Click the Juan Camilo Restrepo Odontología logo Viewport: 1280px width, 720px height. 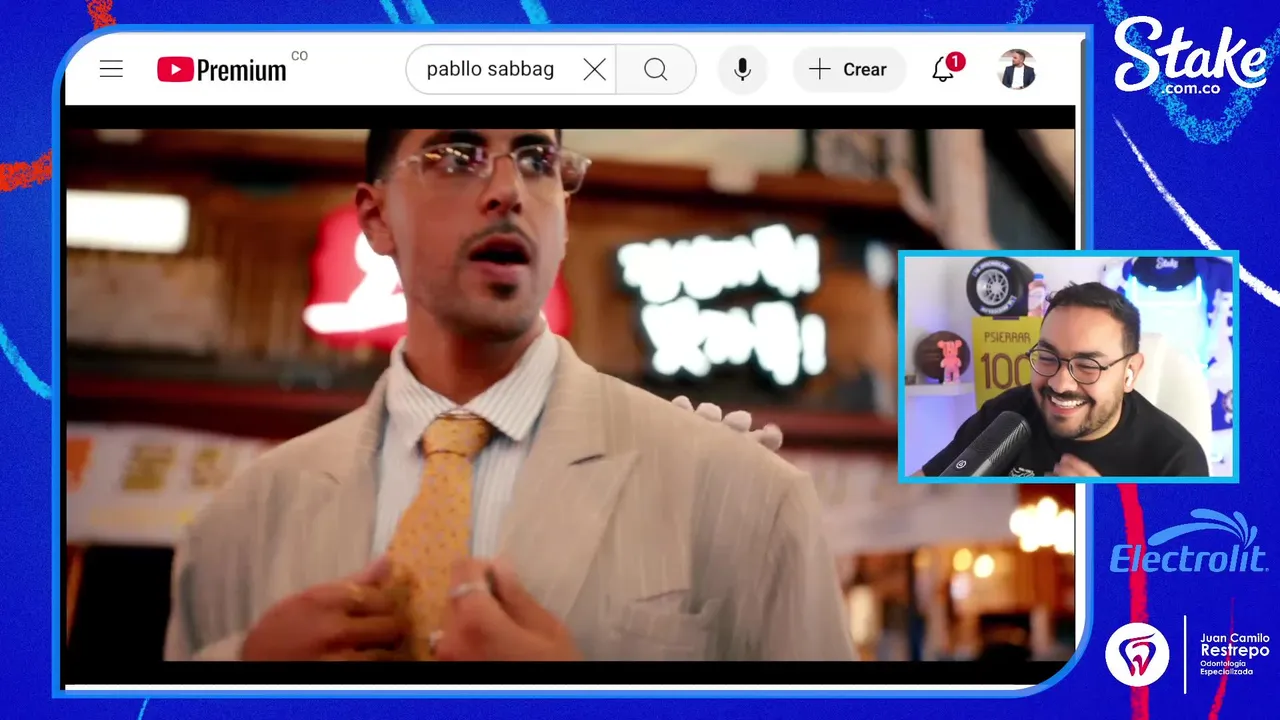1187,653
